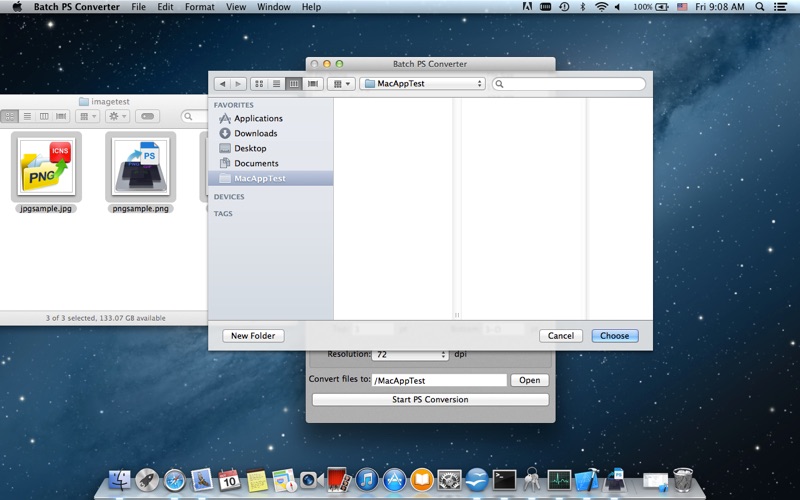Click the Time Machine menu bar icon
The width and height of the screenshot is (800, 500).
tap(564, 7)
